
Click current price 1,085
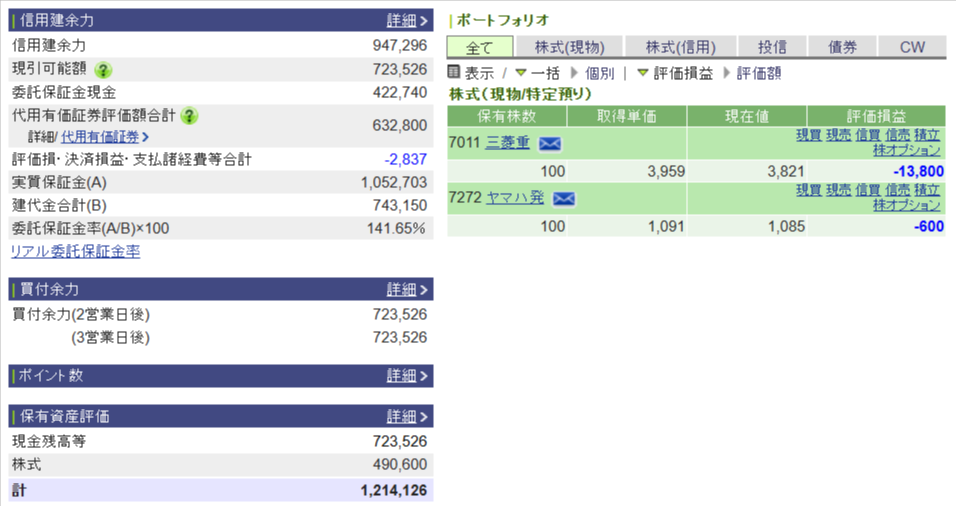[786, 226]
